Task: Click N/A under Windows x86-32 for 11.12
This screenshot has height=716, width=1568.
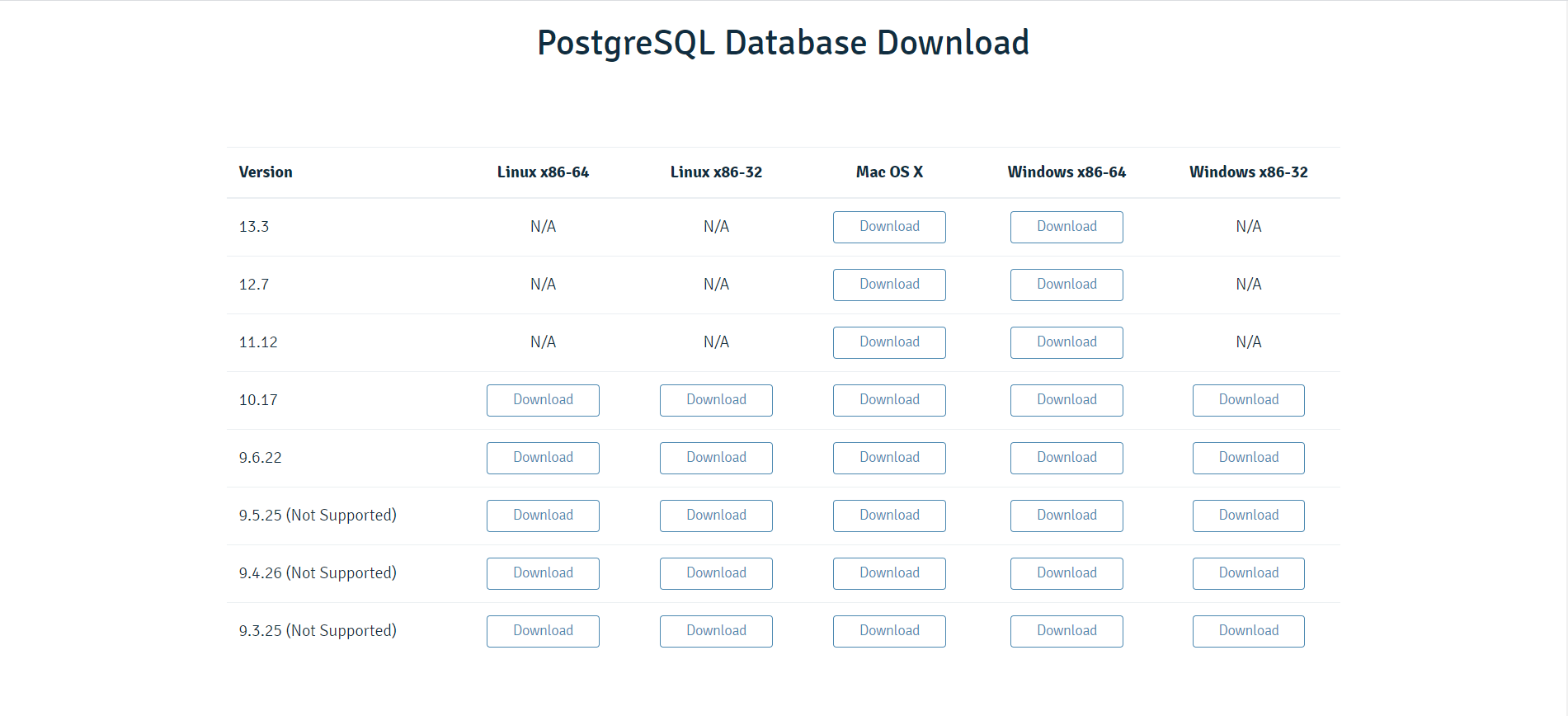Action: (1249, 342)
